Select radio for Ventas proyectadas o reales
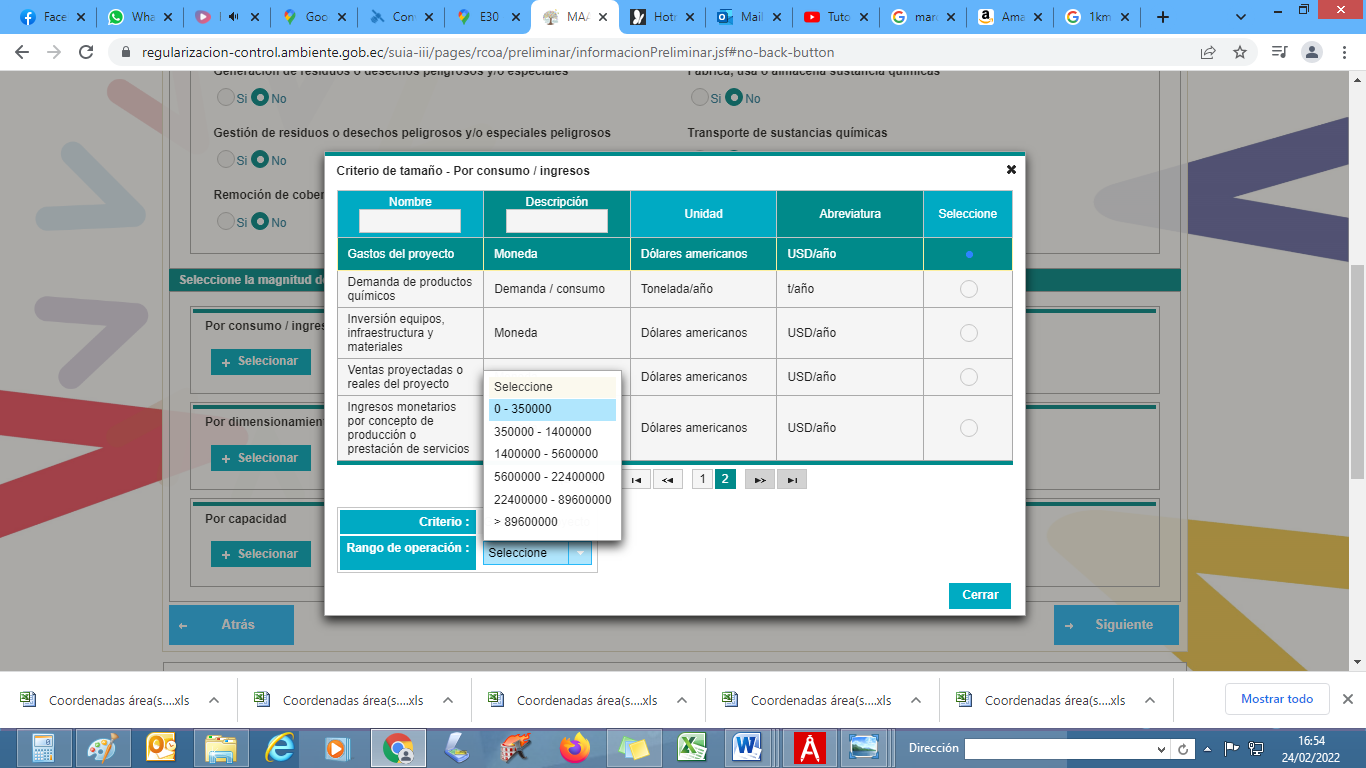The width and height of the screenshot is (1366, 768). tap(968, 377)
